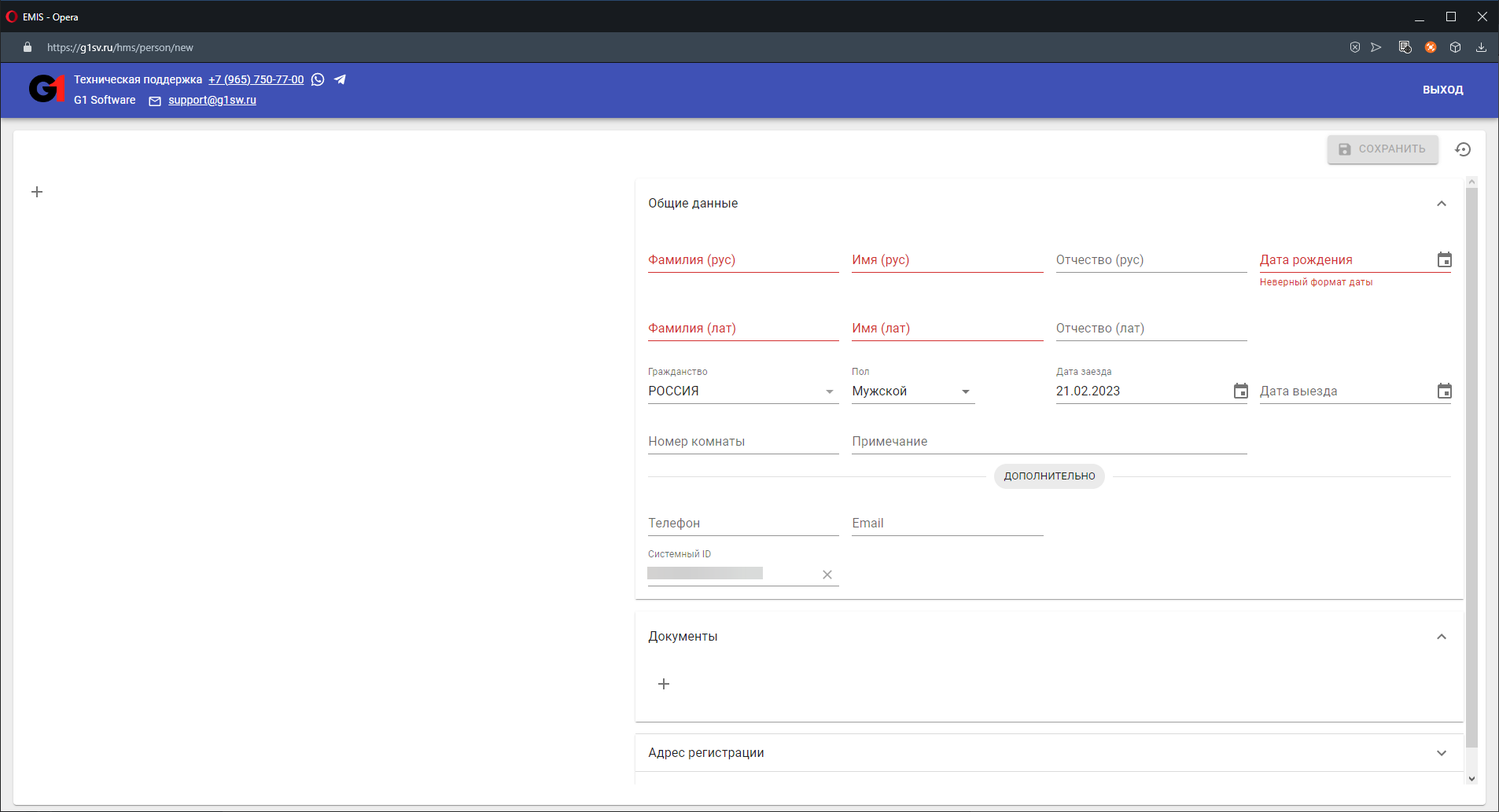Open Opera snapshot icon in address bar
This screenshot has width=1499, height=812.
pos(1405,47)
